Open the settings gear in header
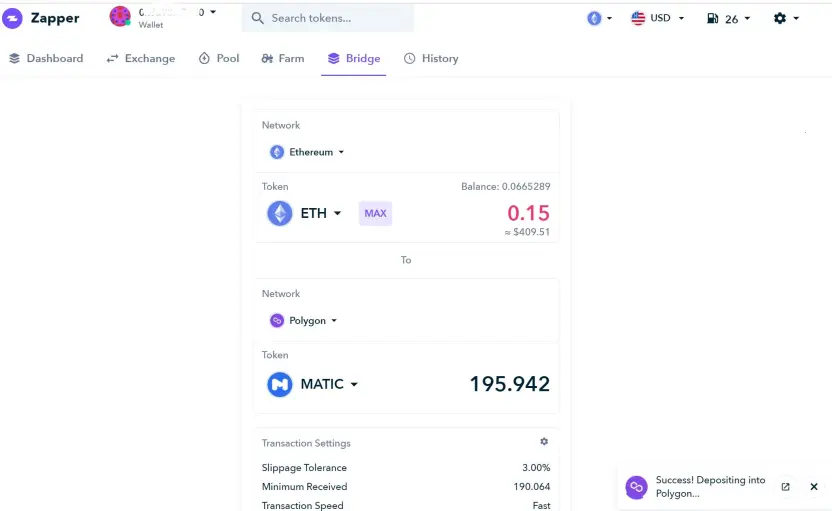The height and width of the screenshot is (511, 832). click(779, 18)
